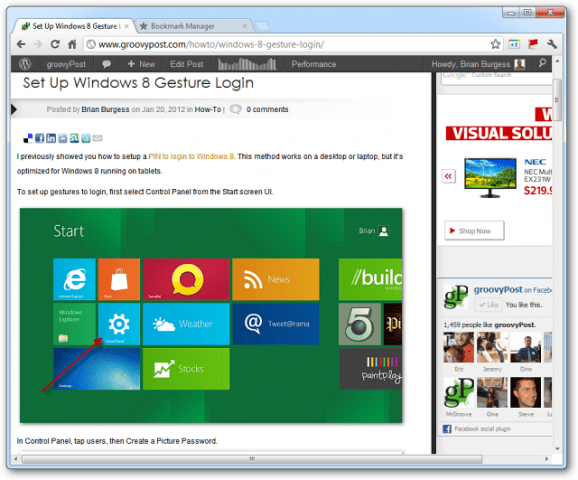The image size is (578, 480).
Task: Click the Windows 8 Start screen screenshot
Action: pyautogui.click(x=211, y=315)
